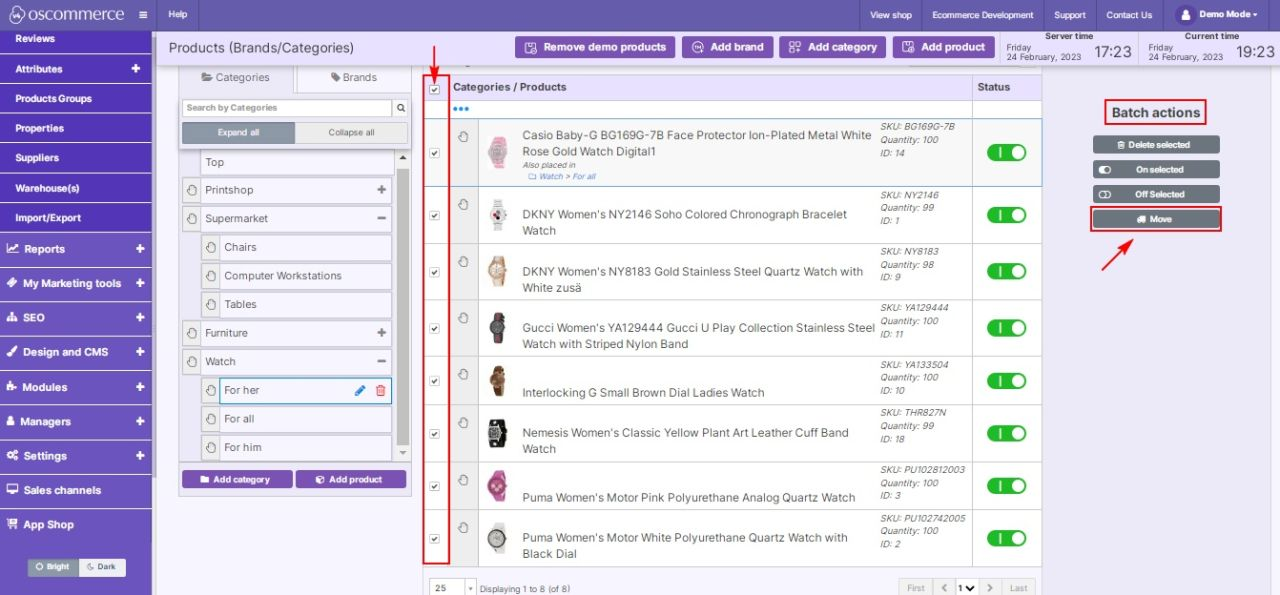
Task: Click the Move batch action button
Action: coord(1155,219)
